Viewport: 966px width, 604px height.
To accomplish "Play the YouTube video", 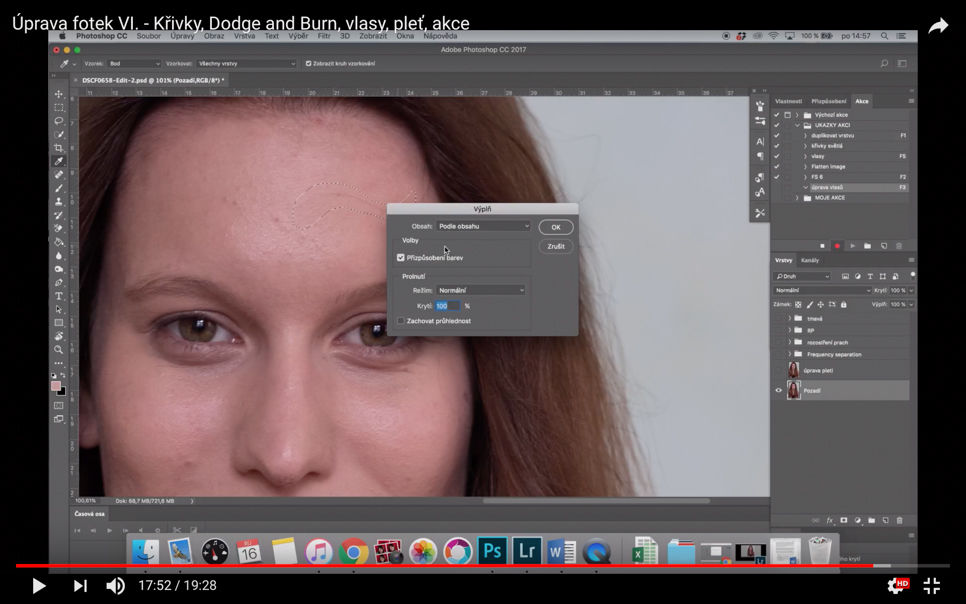I will point(38,586).
